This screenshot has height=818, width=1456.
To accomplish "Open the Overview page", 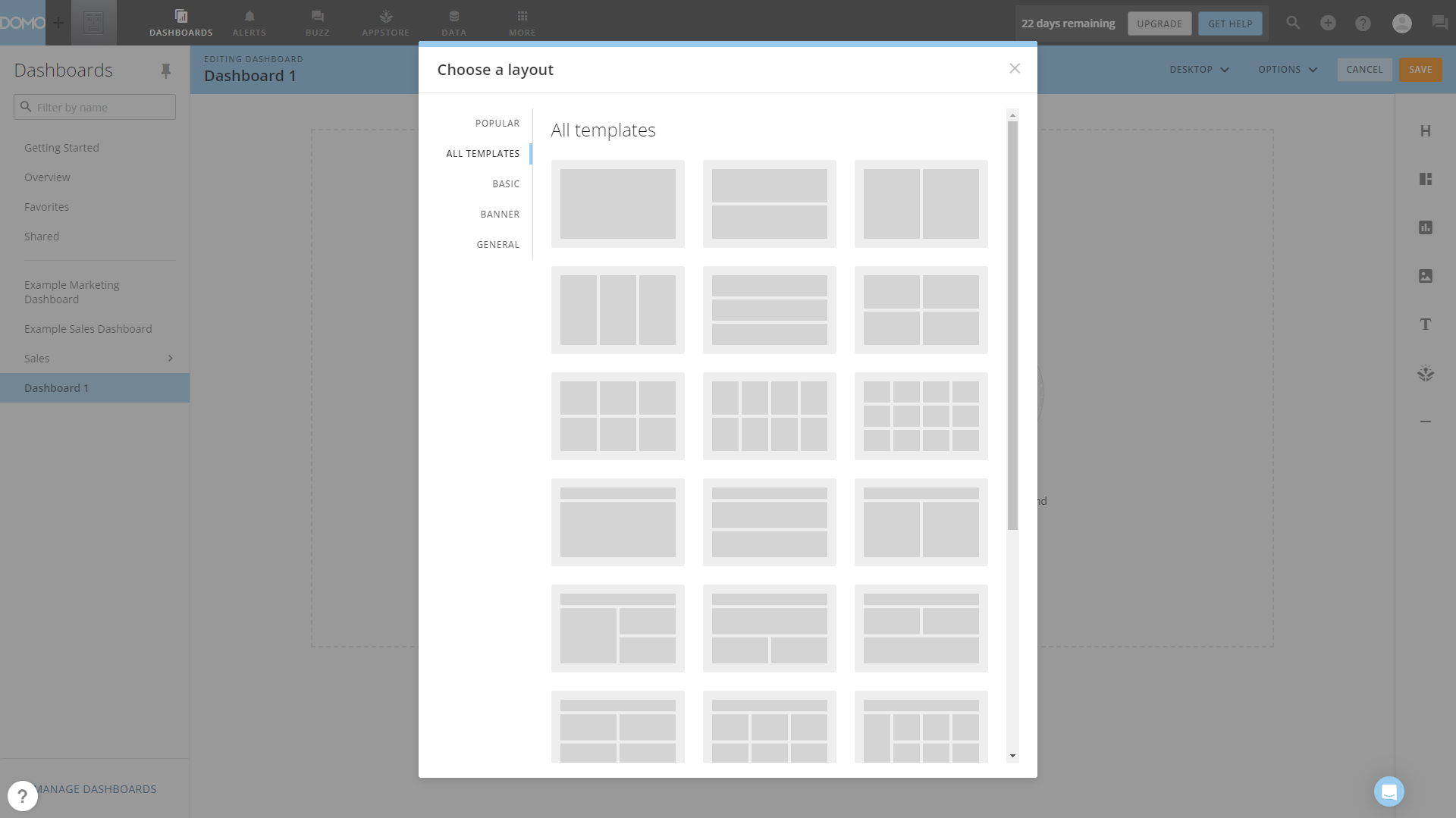I will [x=47, y=177].
